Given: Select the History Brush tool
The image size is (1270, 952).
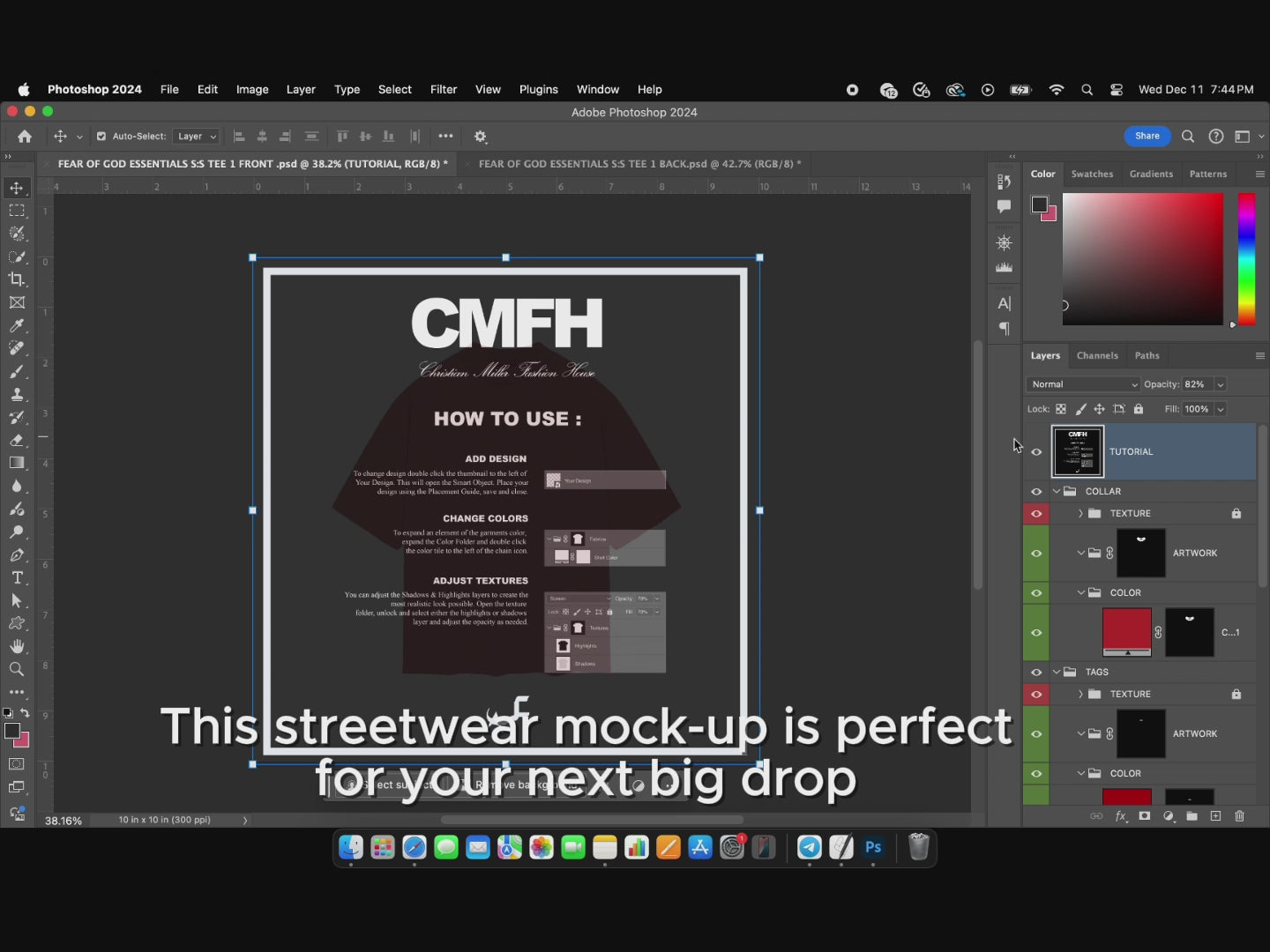Looking at the screenshot, I should coord(17,417).
